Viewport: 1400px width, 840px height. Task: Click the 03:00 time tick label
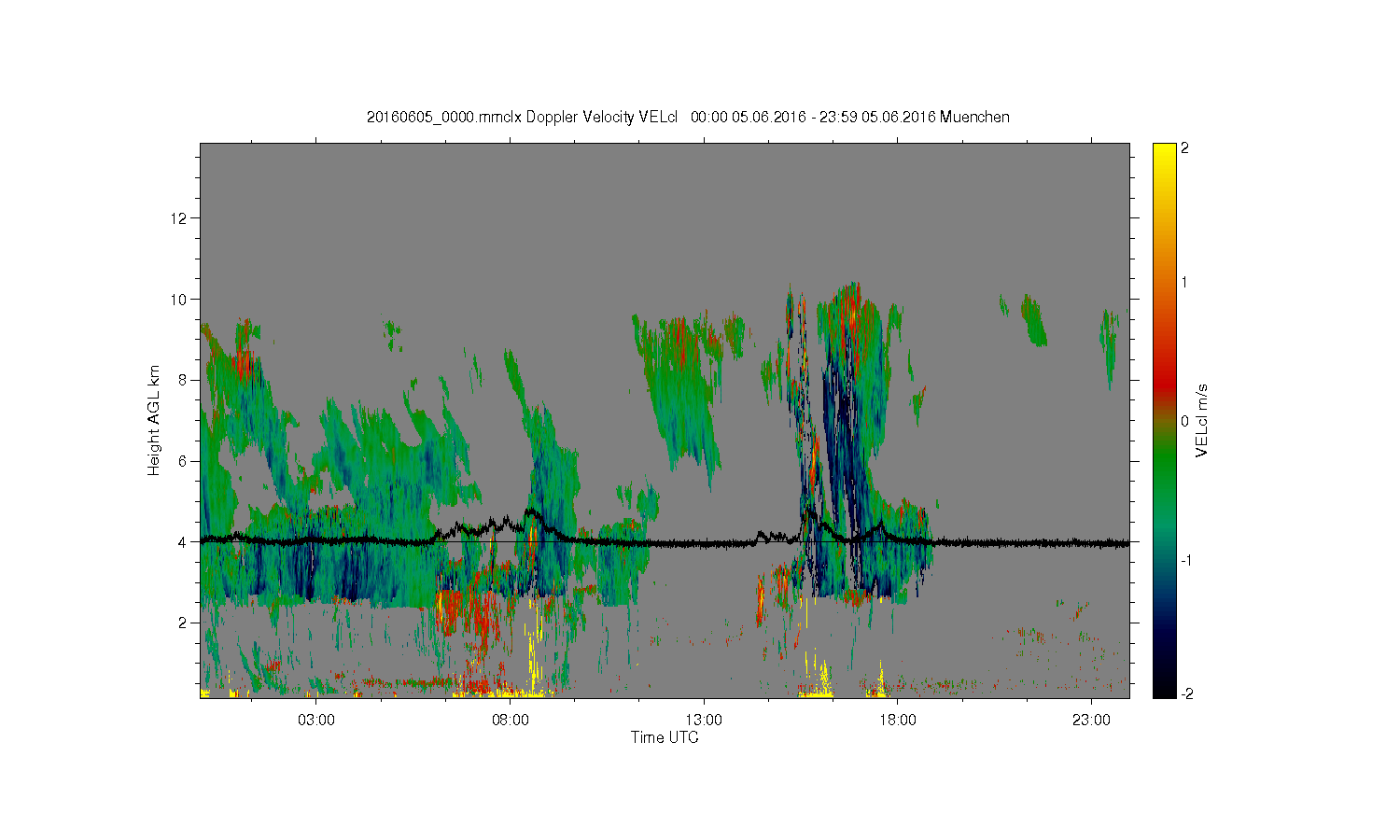[315, 721]
